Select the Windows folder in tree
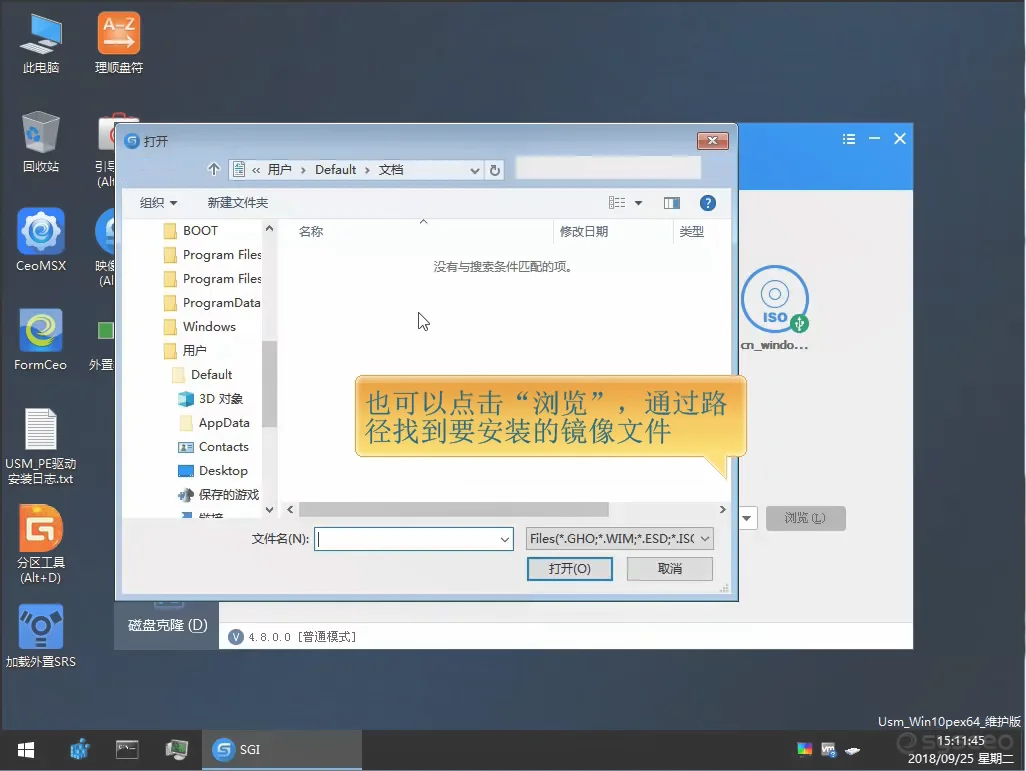The height and width of the screenshot is (771, 1026). (x=209, y=327)
